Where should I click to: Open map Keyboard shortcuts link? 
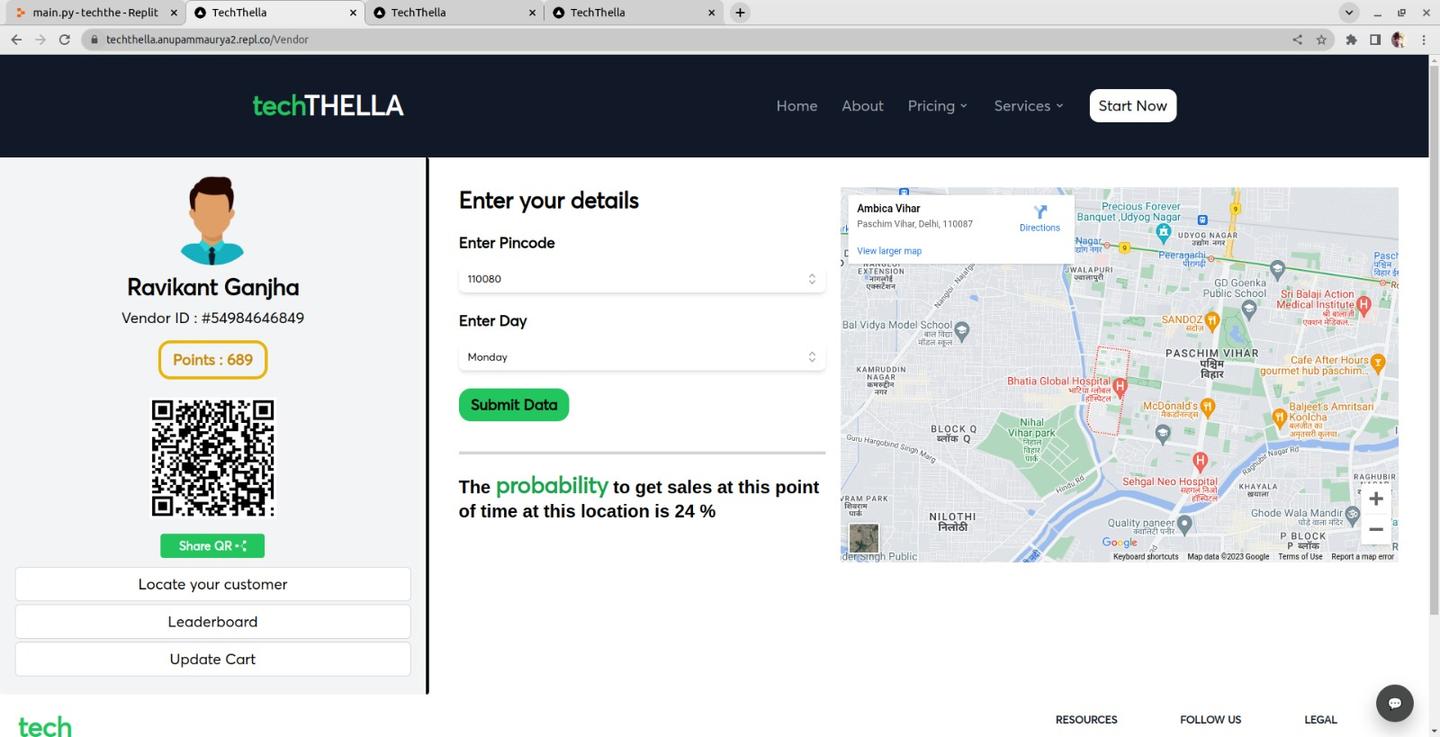[1146, 557]
